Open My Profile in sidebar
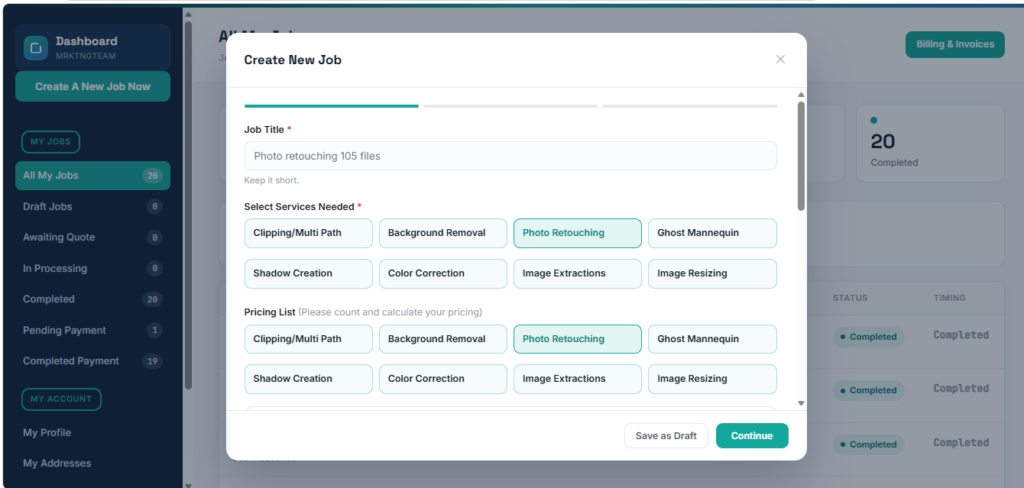The height and width of the screenshot is (488, 1024). (93, 432)
